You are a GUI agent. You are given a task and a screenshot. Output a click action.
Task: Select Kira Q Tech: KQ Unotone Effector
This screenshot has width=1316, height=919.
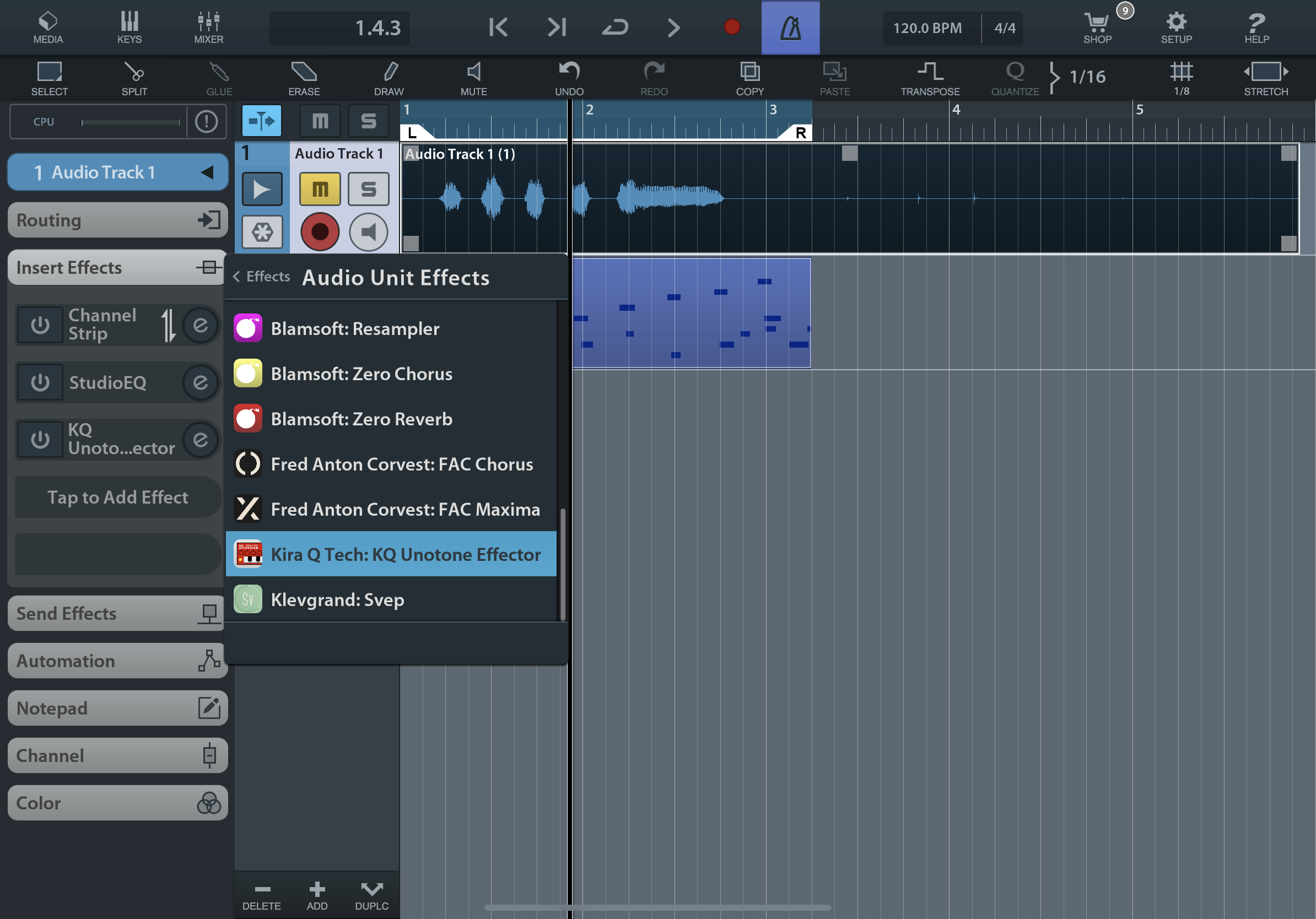pyautogui.click(x=391, y=554)
